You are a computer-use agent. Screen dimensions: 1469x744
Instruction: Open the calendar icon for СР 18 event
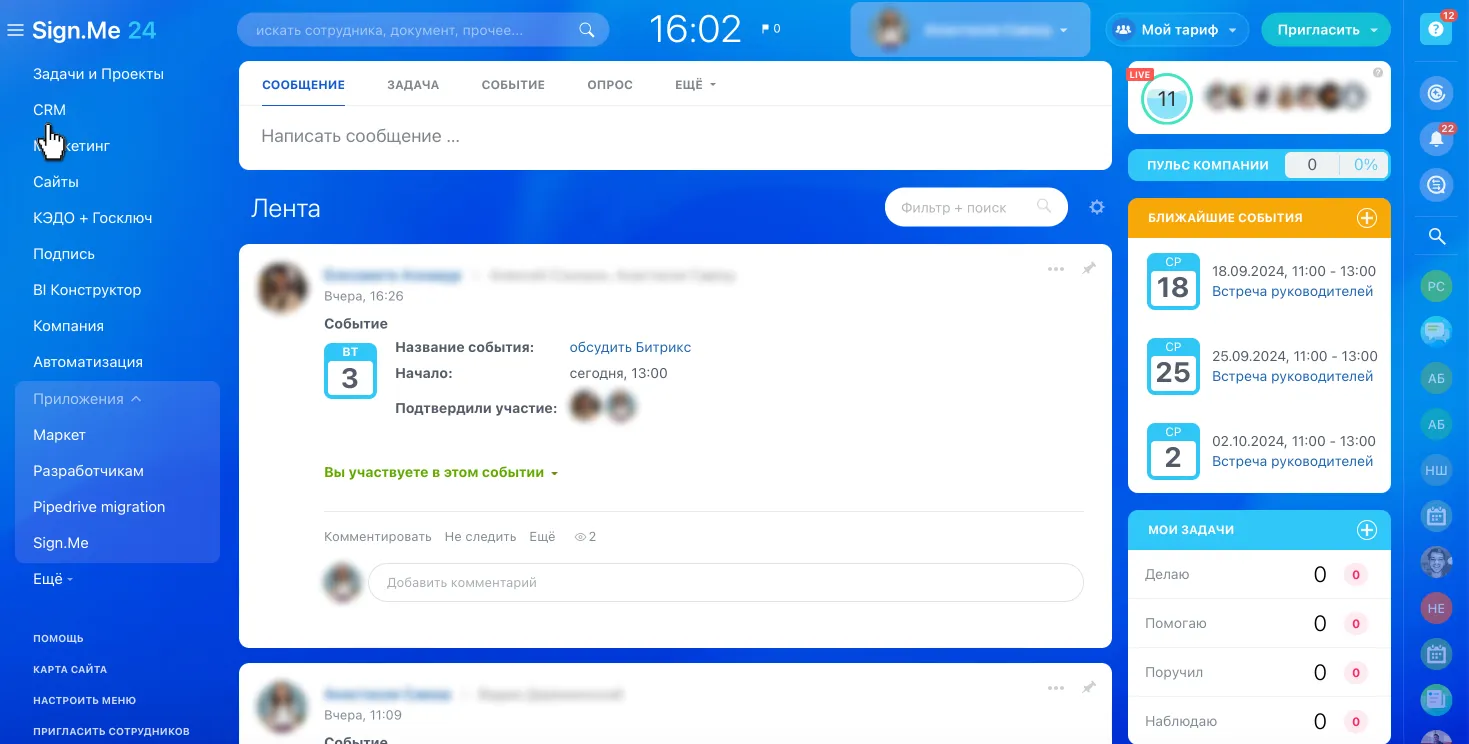point(1172,282)
